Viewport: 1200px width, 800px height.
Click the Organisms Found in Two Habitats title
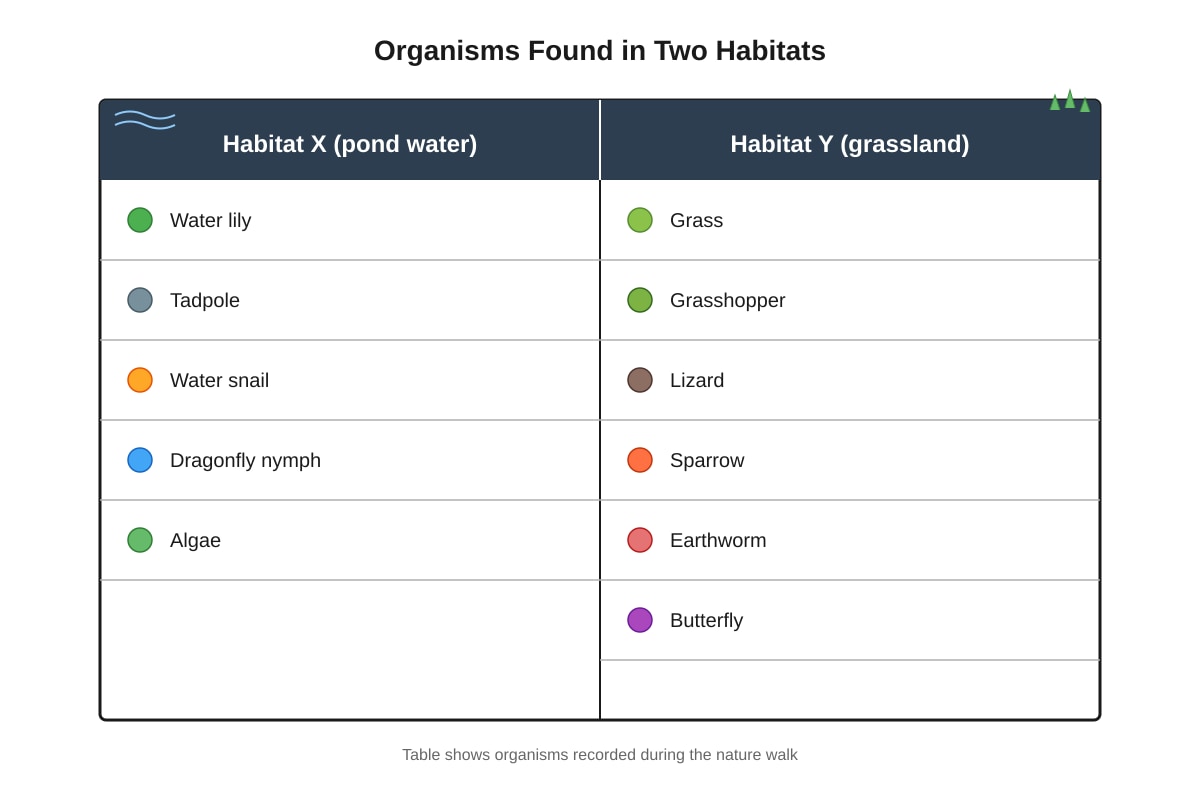pyautogui.click(x=600, y=51)
